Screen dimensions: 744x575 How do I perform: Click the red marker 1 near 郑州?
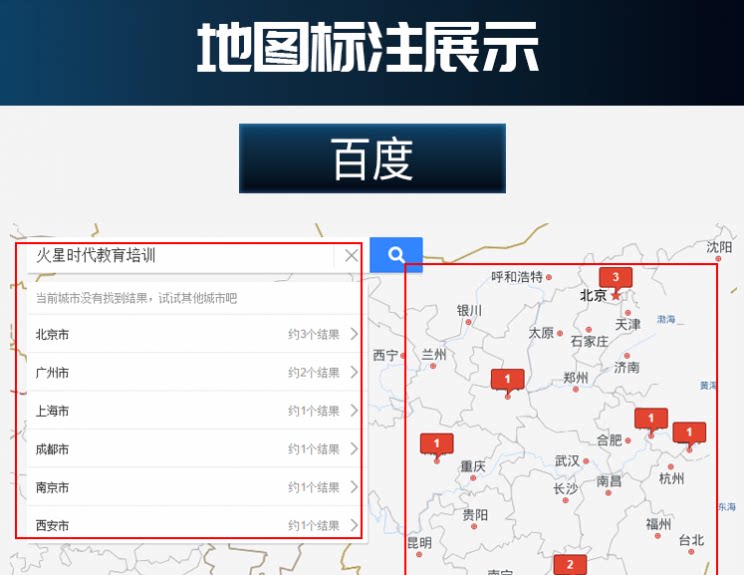tap(508, 380)
